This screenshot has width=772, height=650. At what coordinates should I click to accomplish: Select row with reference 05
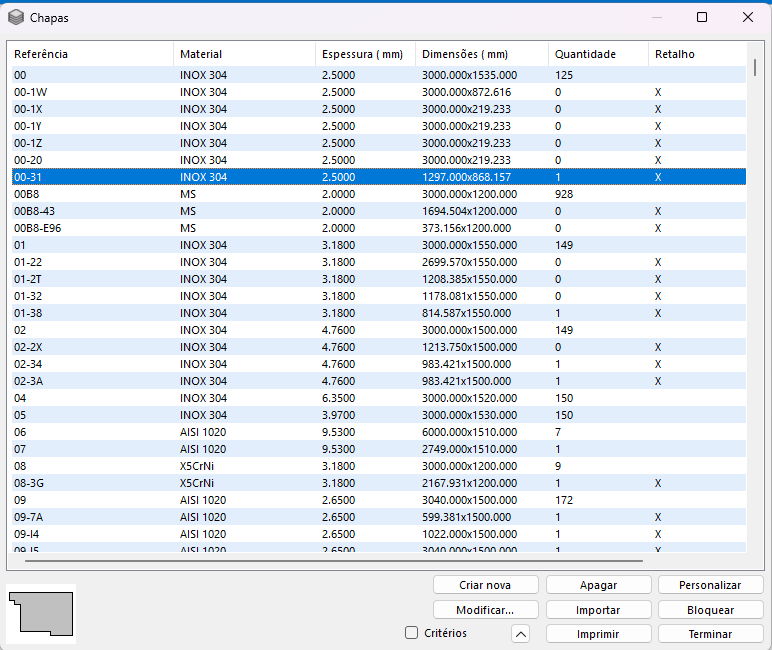(379, 415)
